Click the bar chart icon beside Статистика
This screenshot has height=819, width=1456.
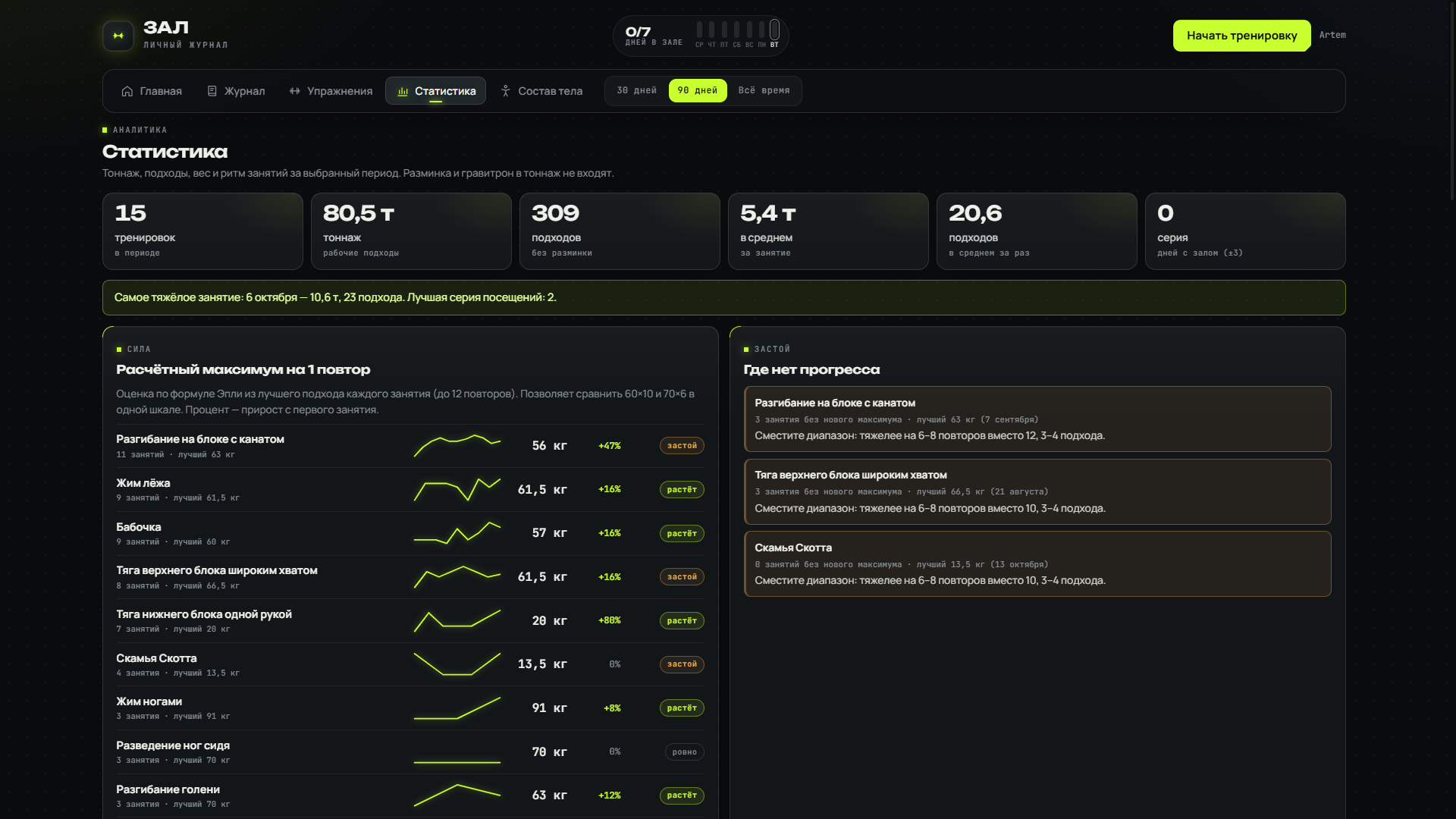(403, 91)
